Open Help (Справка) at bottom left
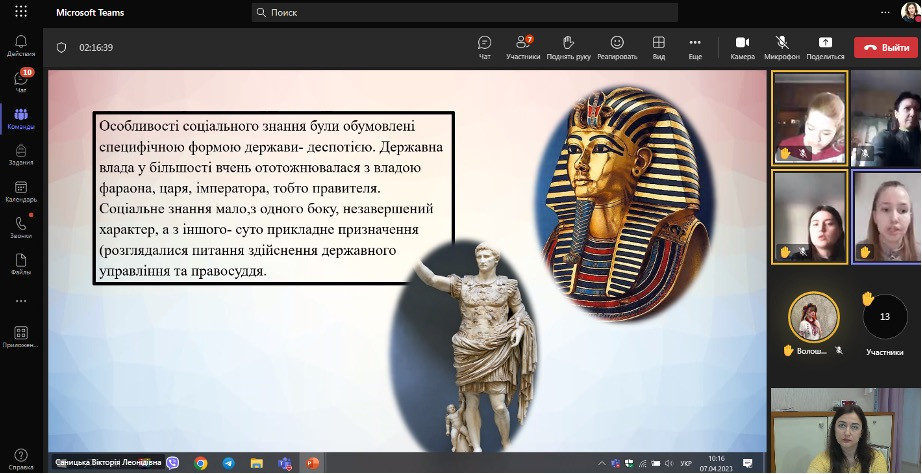This screenshot has width=922, height=474. (x=21, y=458)
